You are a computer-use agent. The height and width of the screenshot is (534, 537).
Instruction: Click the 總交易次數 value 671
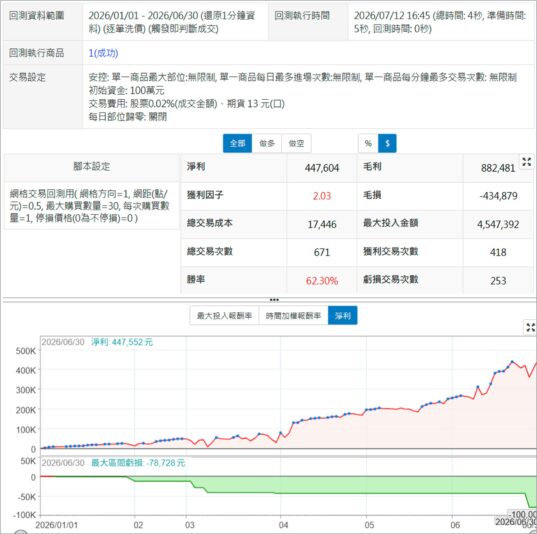322,252
